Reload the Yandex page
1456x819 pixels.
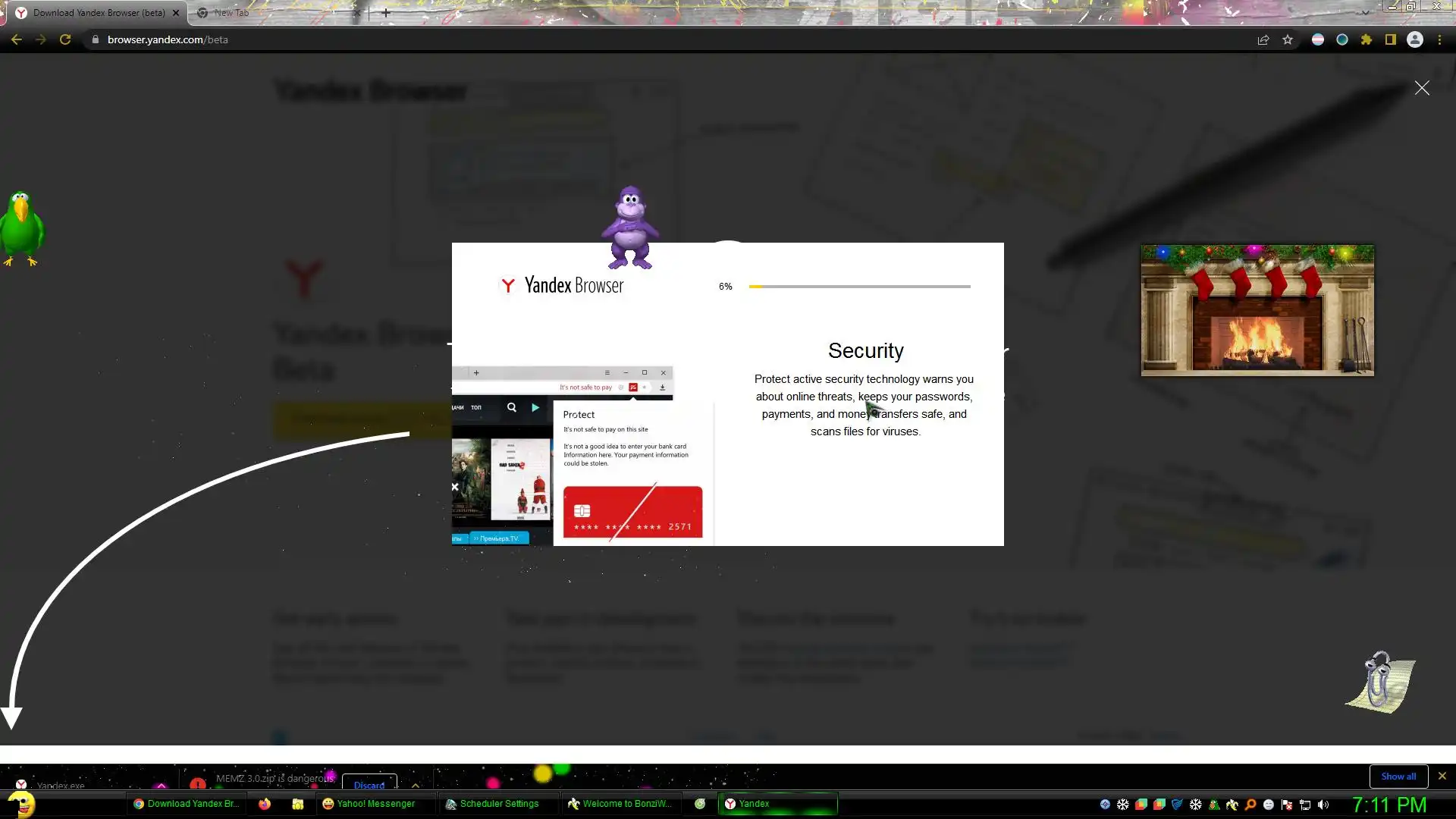click(x=65, y=39)
